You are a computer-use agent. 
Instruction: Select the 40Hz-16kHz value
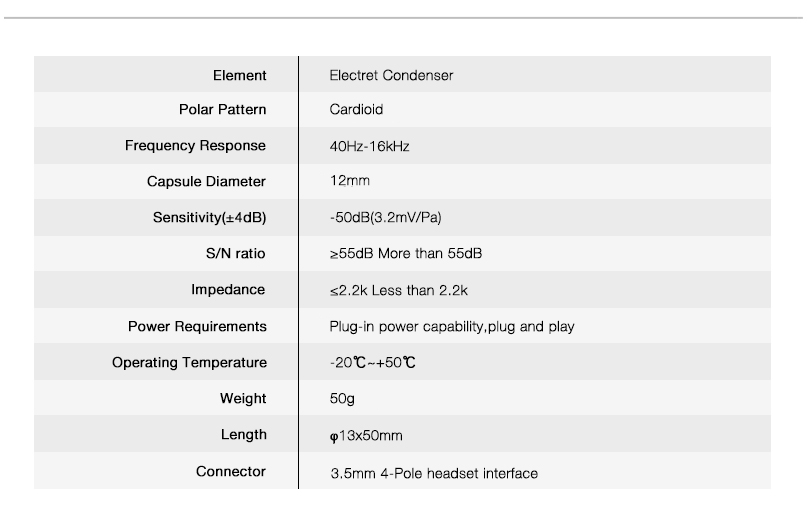click(369, 146)
